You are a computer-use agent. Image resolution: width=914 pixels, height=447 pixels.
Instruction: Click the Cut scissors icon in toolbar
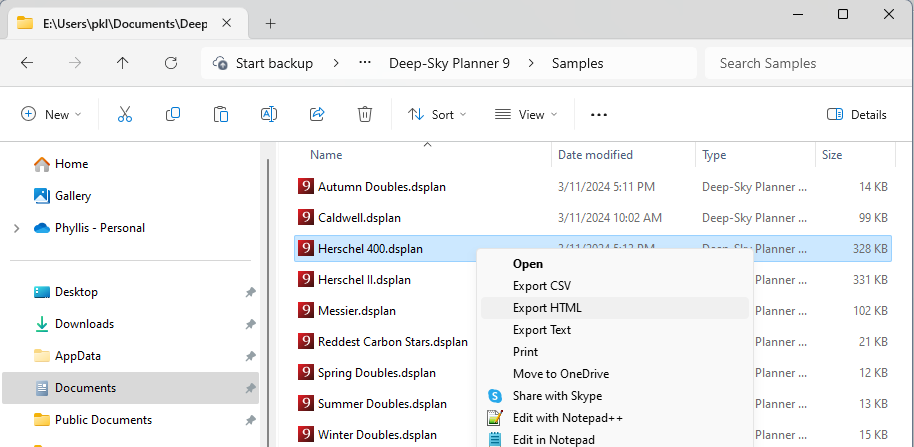(125, 114)
